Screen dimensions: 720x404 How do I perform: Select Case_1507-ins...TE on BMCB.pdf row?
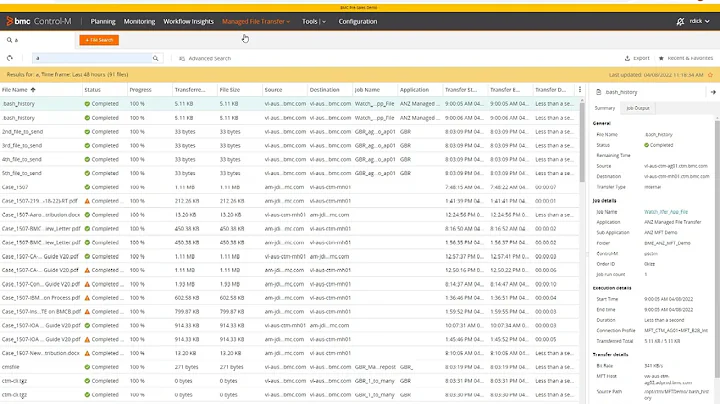pos(289,311)
